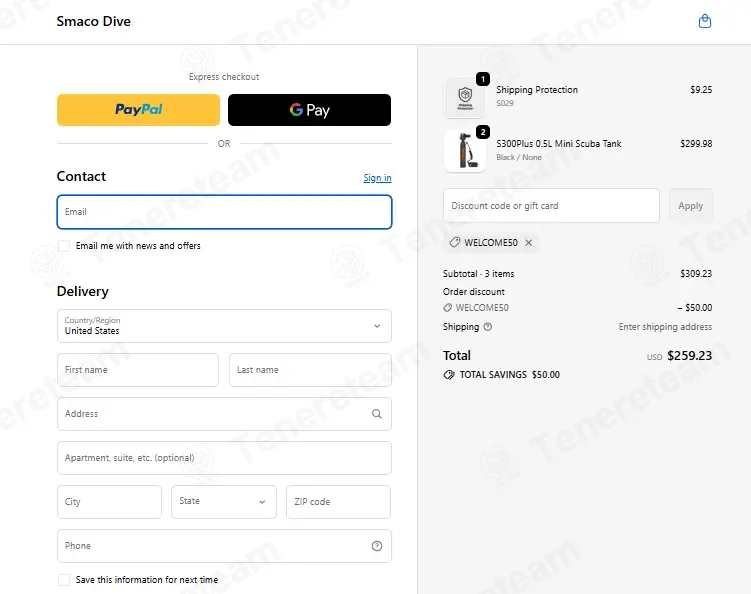
Task: Click the ZIP code field
Action: point(338,502)
